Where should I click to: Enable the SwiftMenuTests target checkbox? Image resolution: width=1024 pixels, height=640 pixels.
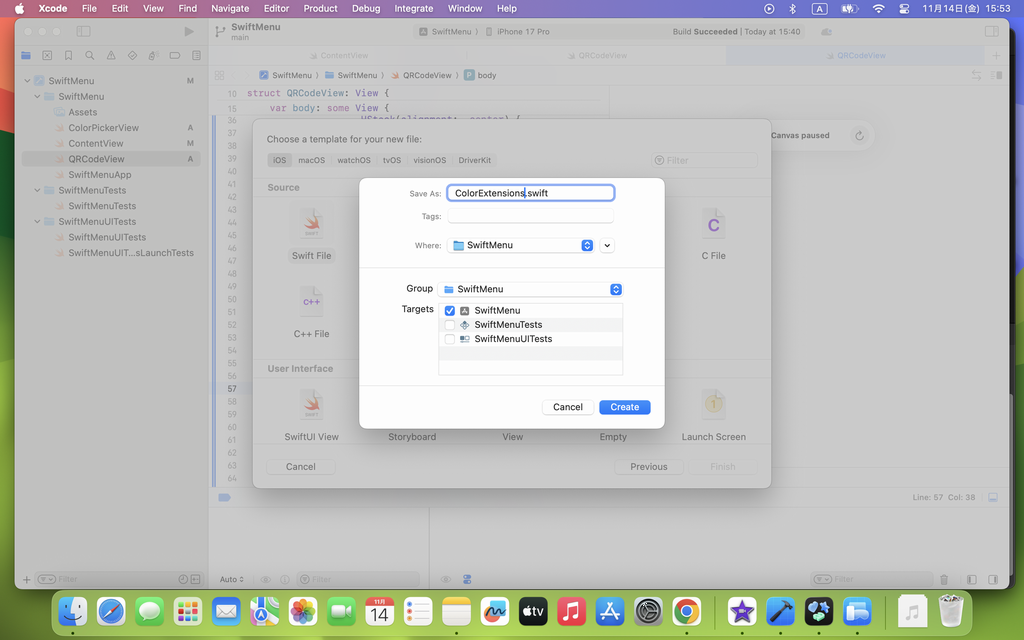click(450, 325)
